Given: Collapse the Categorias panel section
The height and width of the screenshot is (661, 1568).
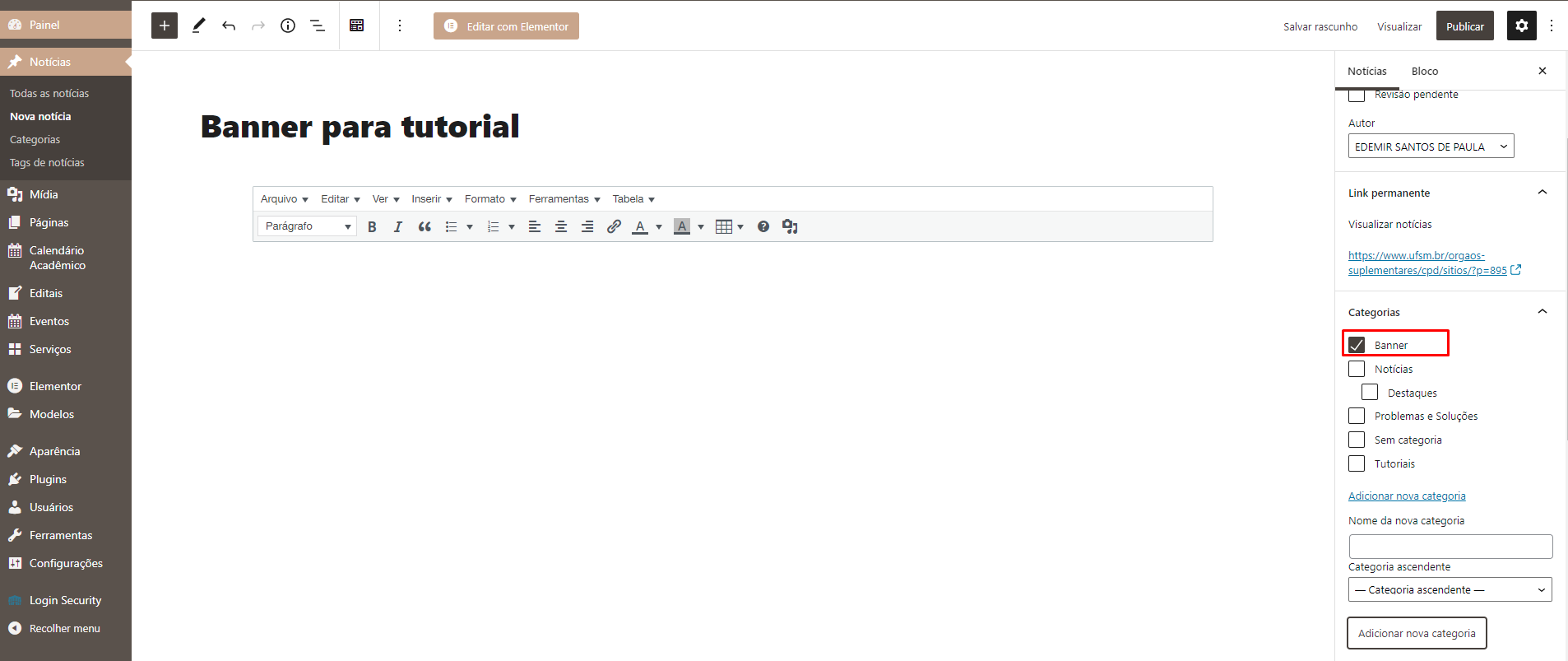Looking at the screenshot, I should click(x=1542, y=312).
